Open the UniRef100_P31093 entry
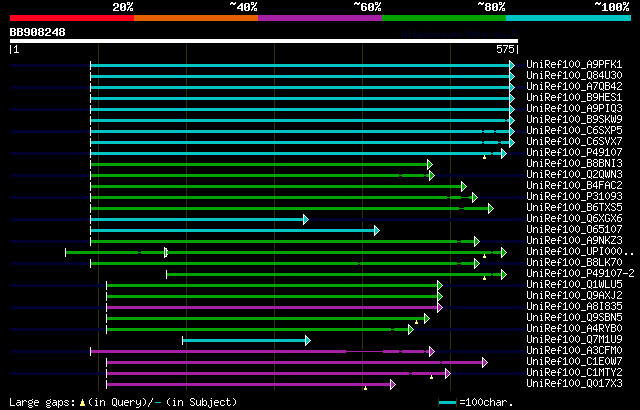Screen dimensions: 640x410 [x=574, y=197]
